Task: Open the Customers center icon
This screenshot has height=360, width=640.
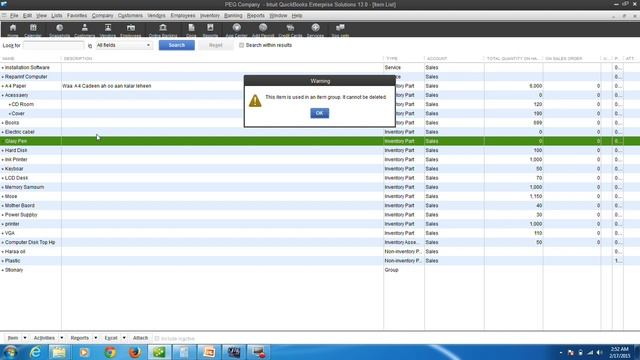Action: coord(84,29)
